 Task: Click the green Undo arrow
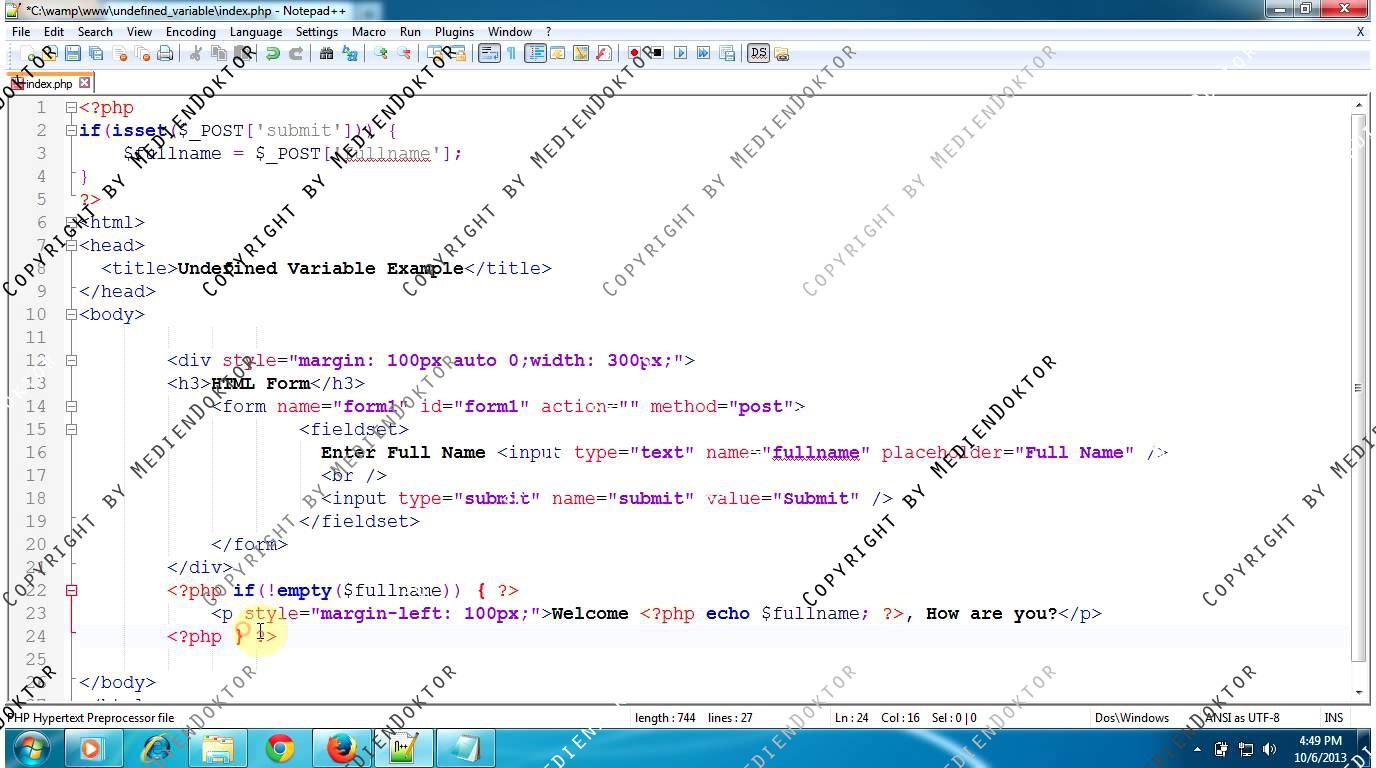272,53
